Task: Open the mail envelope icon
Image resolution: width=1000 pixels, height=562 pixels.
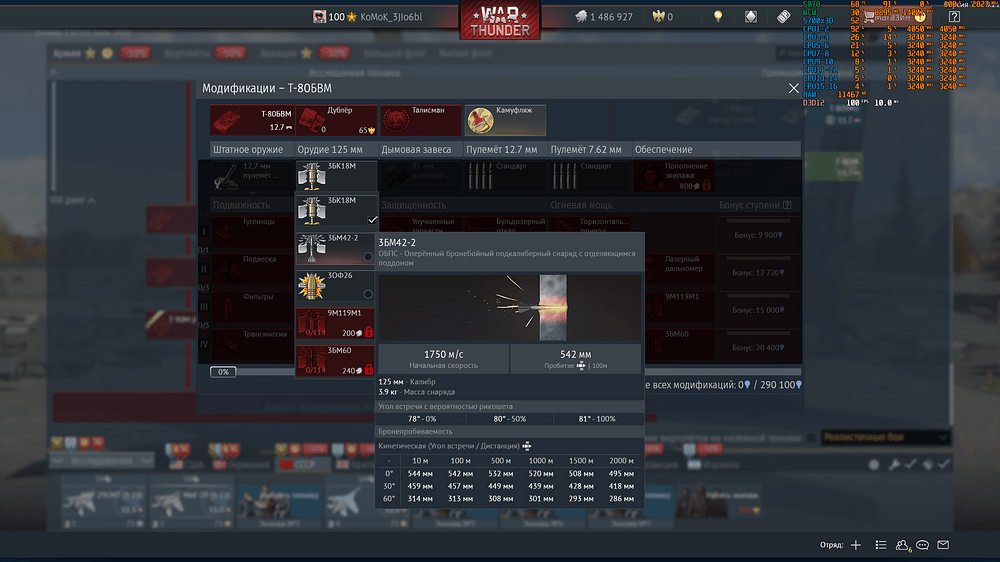Action: 943,545
